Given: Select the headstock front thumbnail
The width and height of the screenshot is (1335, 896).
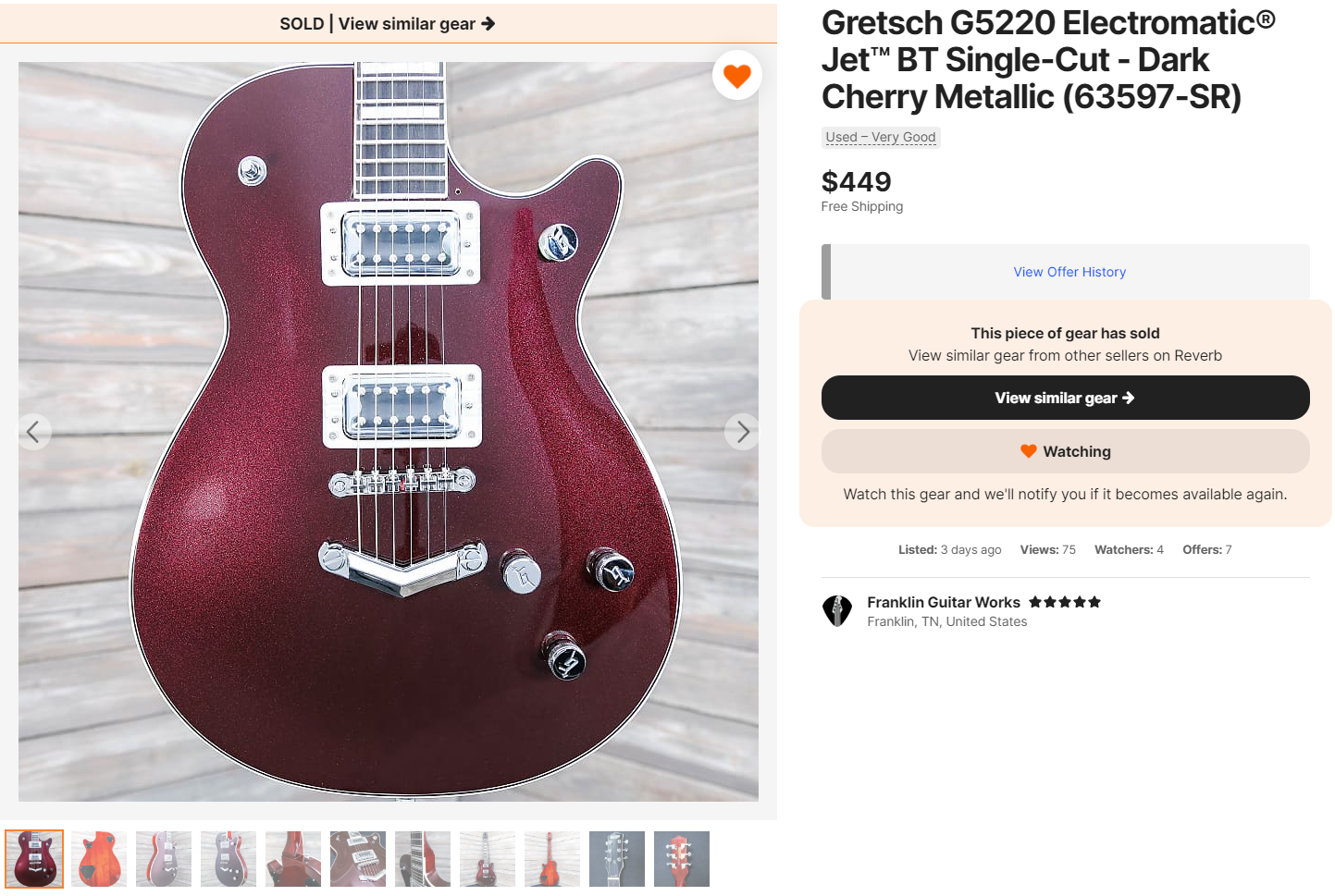Looking at the screenshot, I should (x=617, y=859).
